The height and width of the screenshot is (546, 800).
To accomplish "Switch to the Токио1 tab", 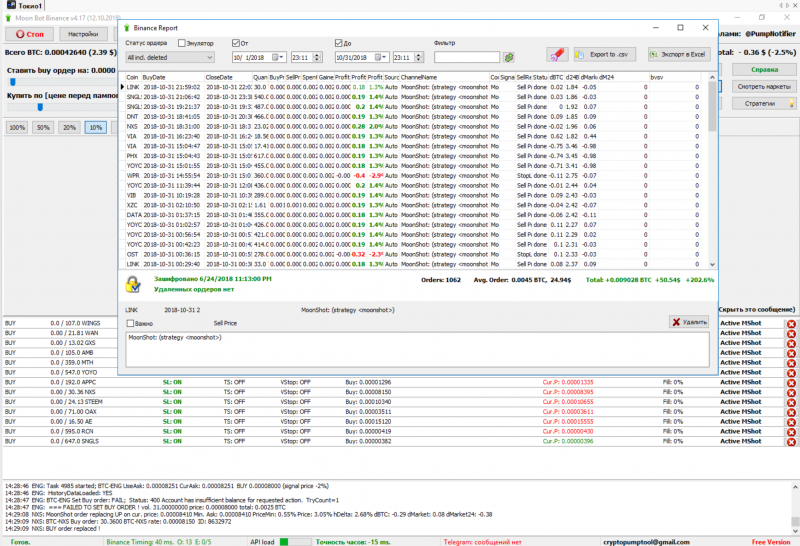I will click(x=24, y=6).
